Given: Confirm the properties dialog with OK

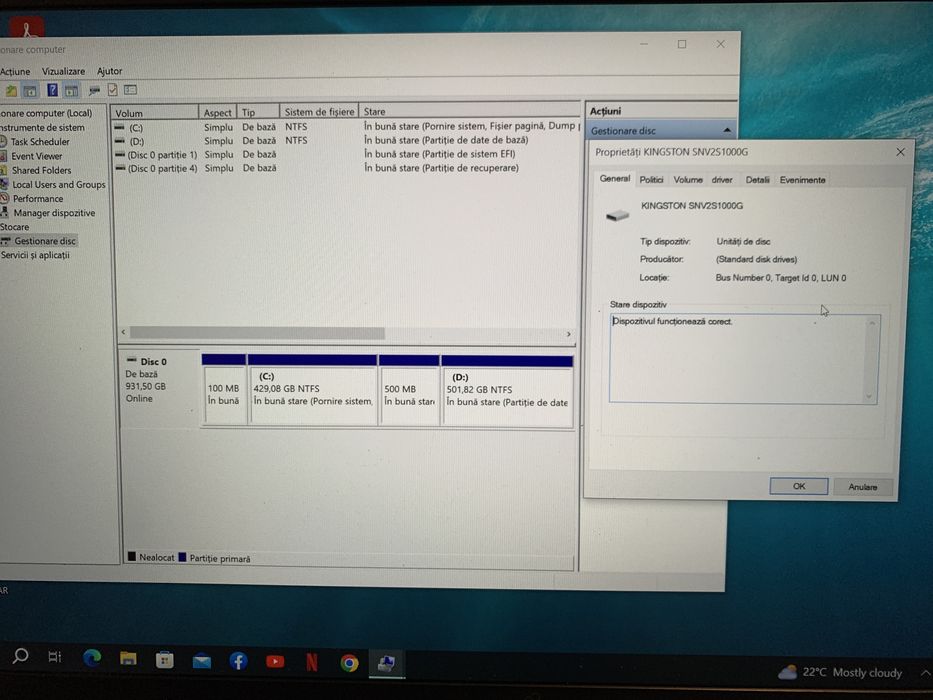Looking at the screenshot, I should 799,486.
